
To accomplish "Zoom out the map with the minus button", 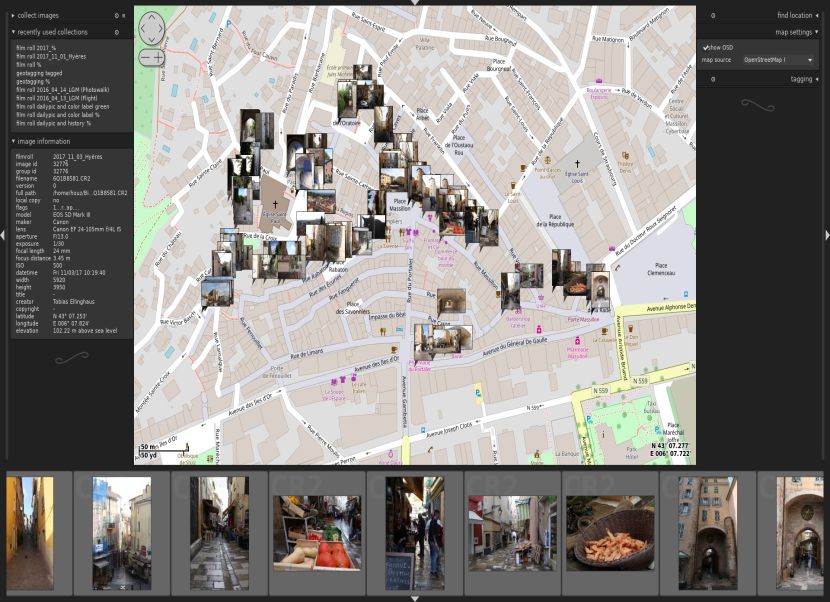I will tap(145, 57).
